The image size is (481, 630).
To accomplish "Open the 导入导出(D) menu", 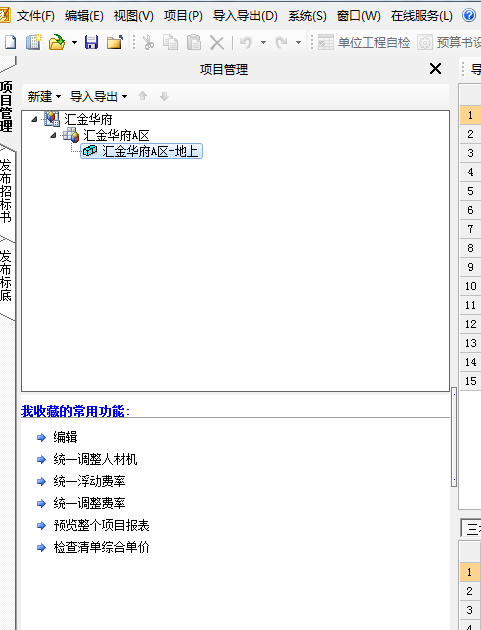I will click(245, 16).
